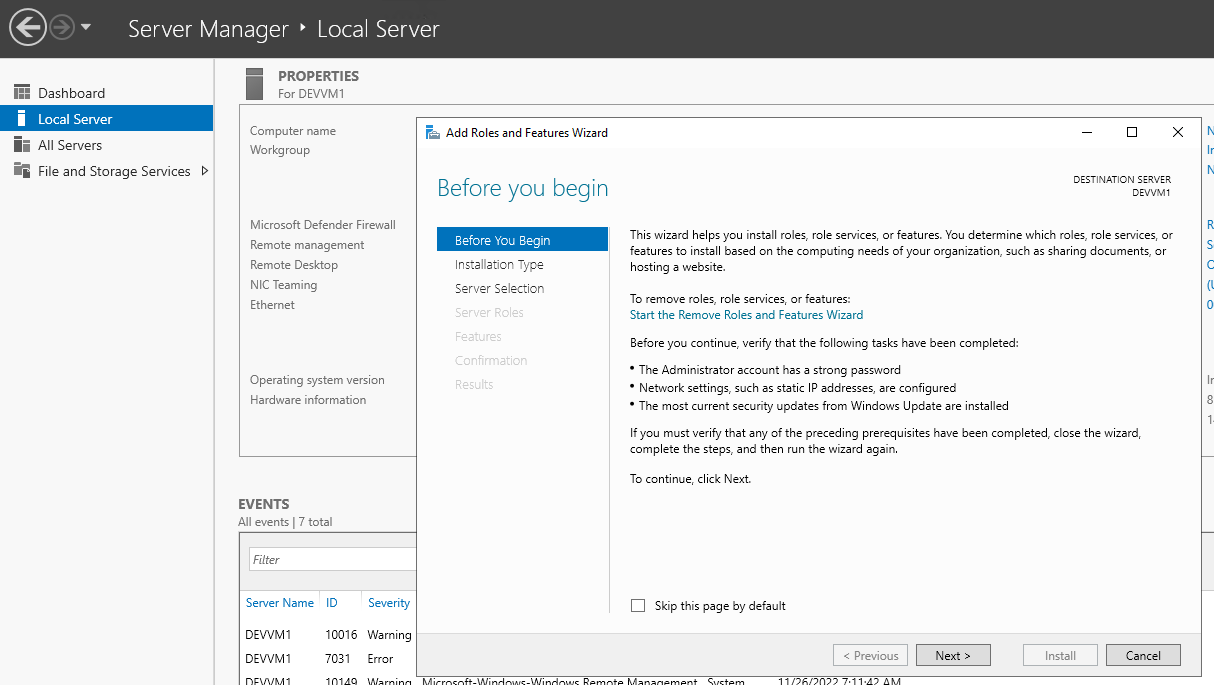
Task: Click the Next button in wizard
Action: (953, 656)
